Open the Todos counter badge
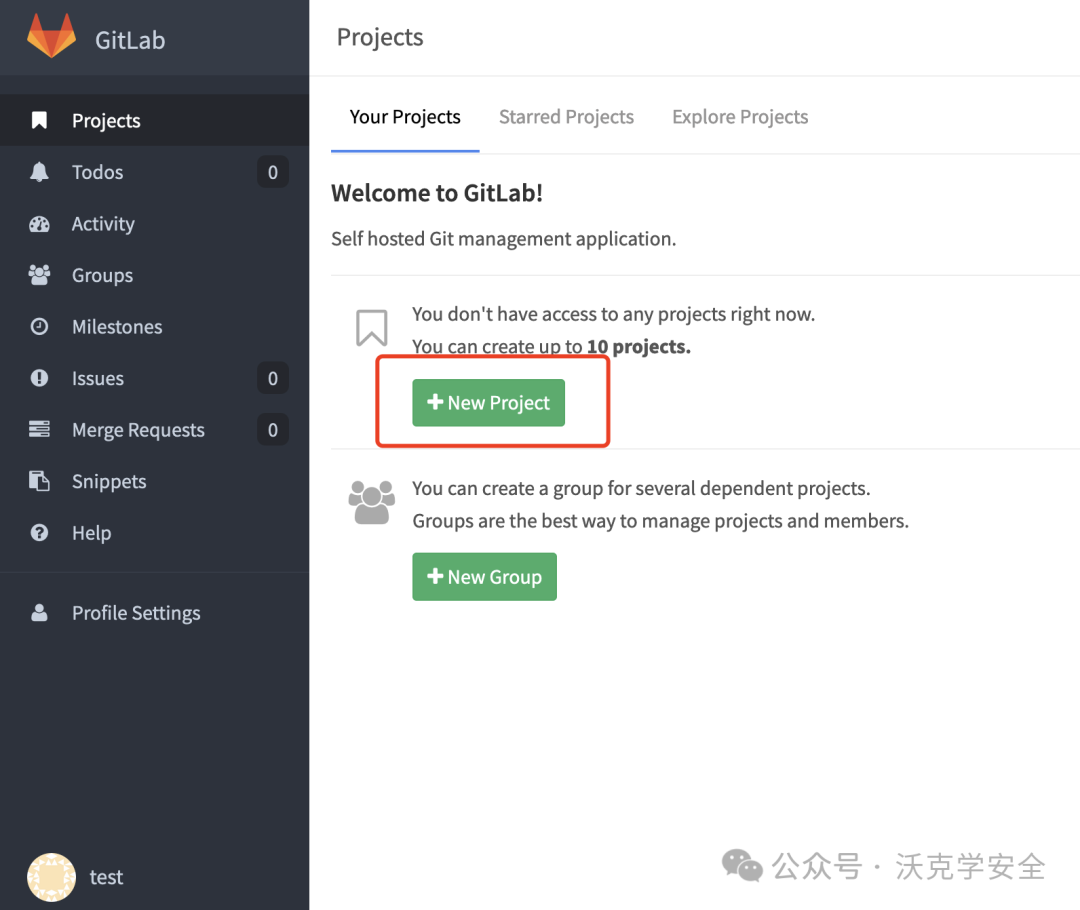The height and width of the screenshot is (910, 1080). pyautogui.click(x=273, y=172)
